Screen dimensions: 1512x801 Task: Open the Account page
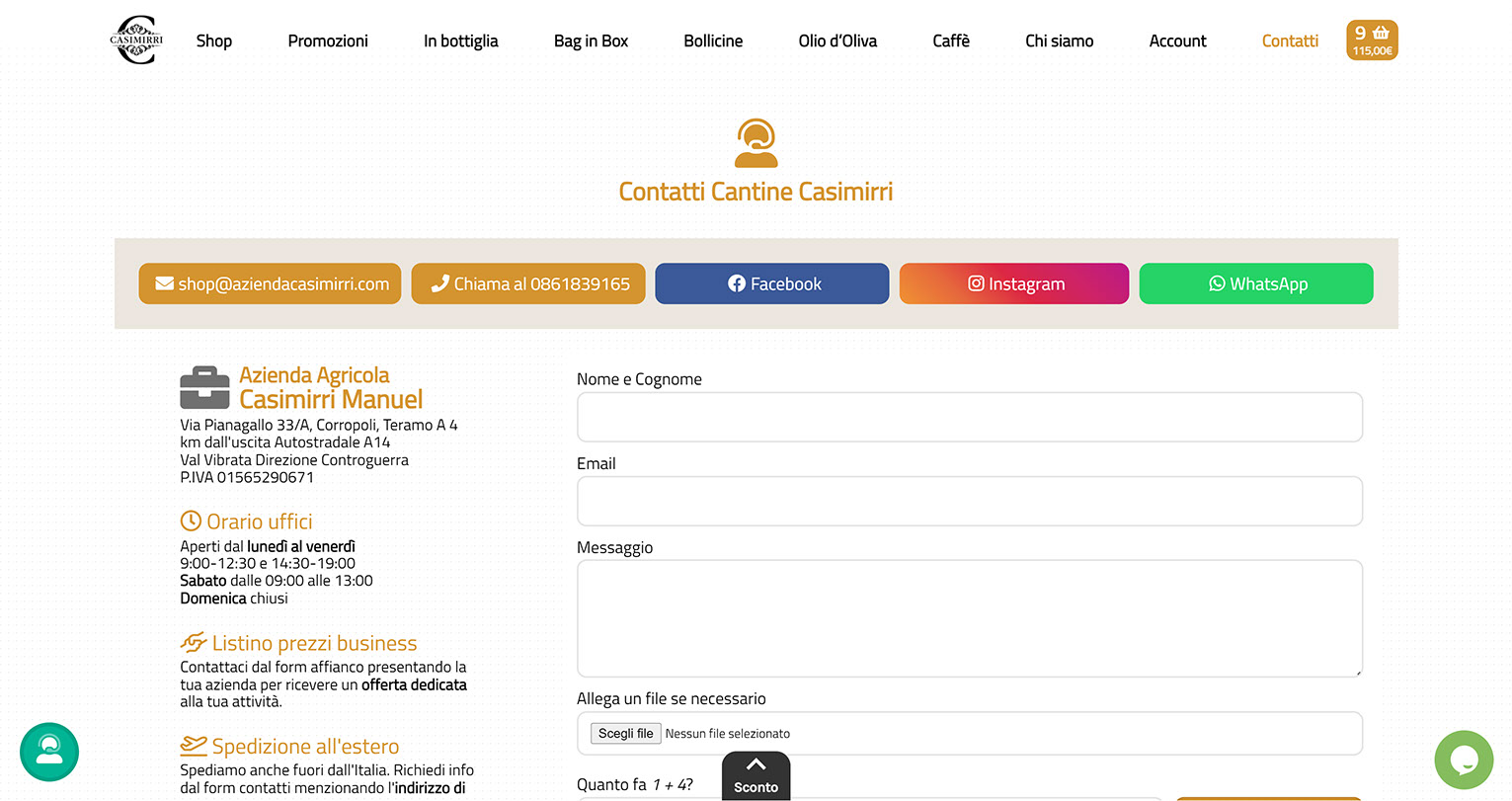point(1178,40)
